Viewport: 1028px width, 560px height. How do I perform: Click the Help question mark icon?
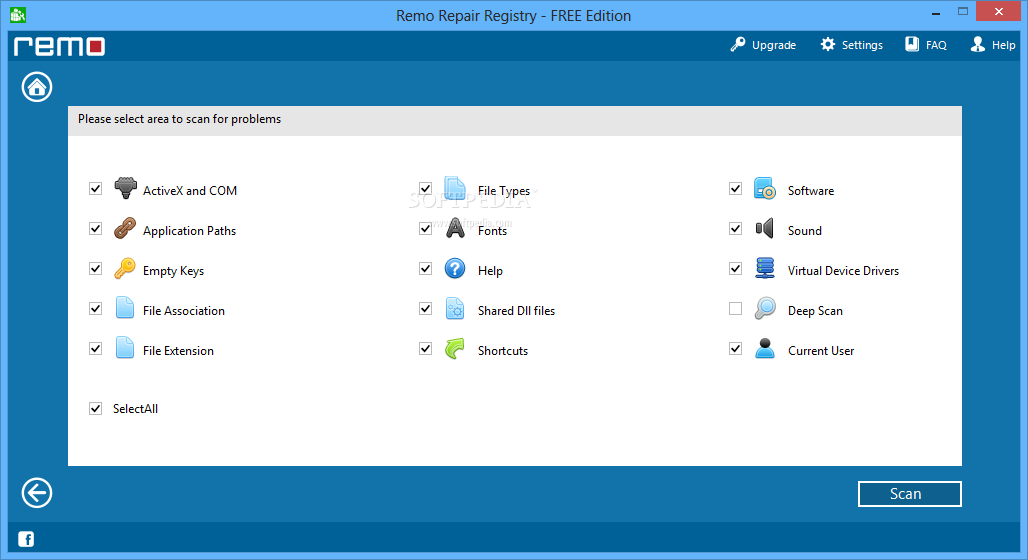tap(455, 268)
